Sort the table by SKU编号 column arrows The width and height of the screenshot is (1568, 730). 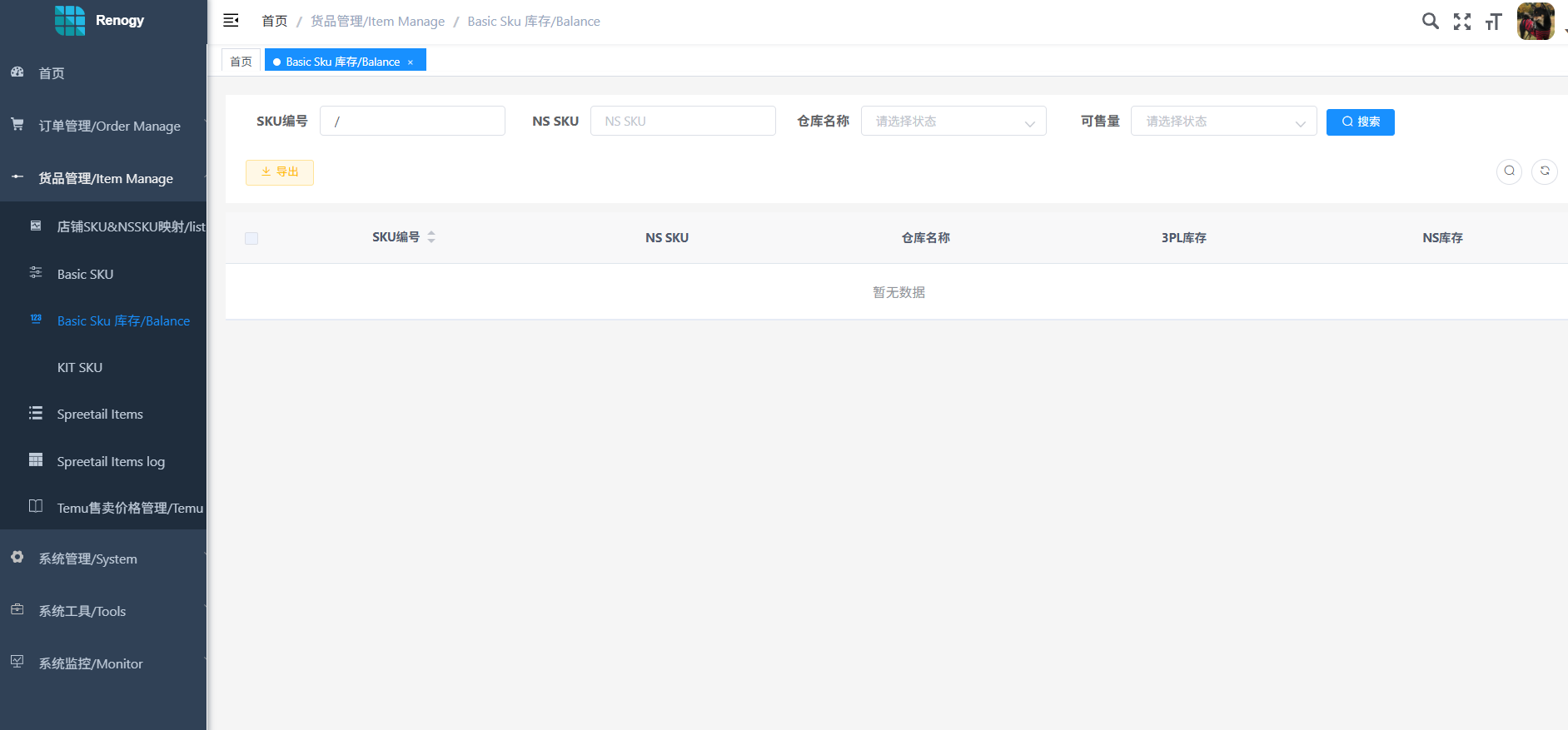pos(431,237)
